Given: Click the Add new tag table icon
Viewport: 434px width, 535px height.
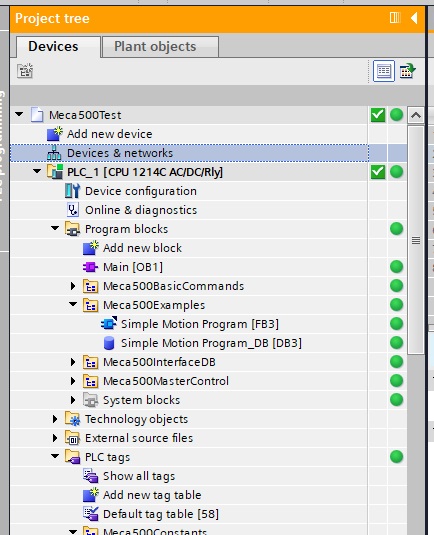Looking at the screenshot, I should [x=91, y=495].
